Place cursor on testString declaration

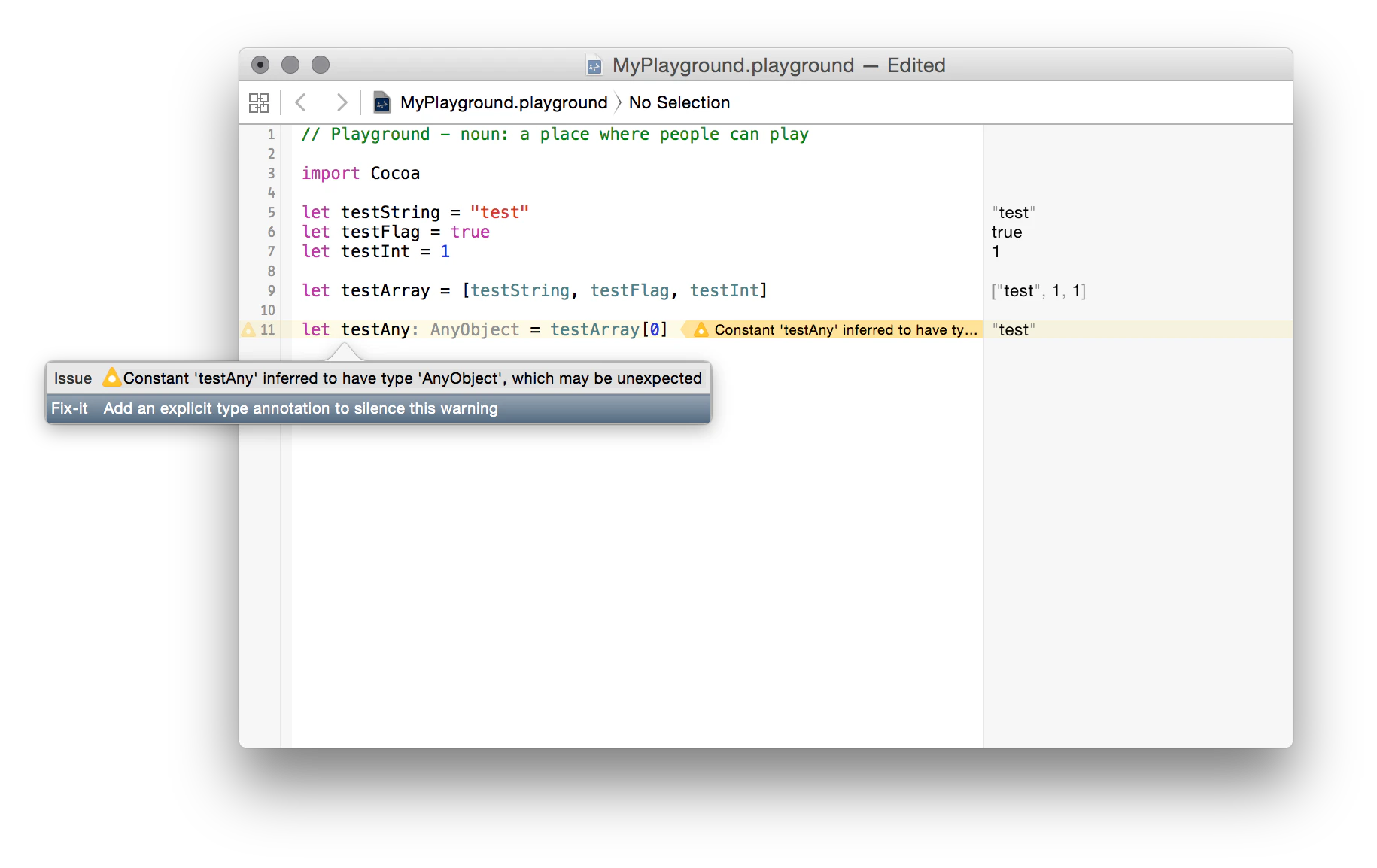click(390, 213)
